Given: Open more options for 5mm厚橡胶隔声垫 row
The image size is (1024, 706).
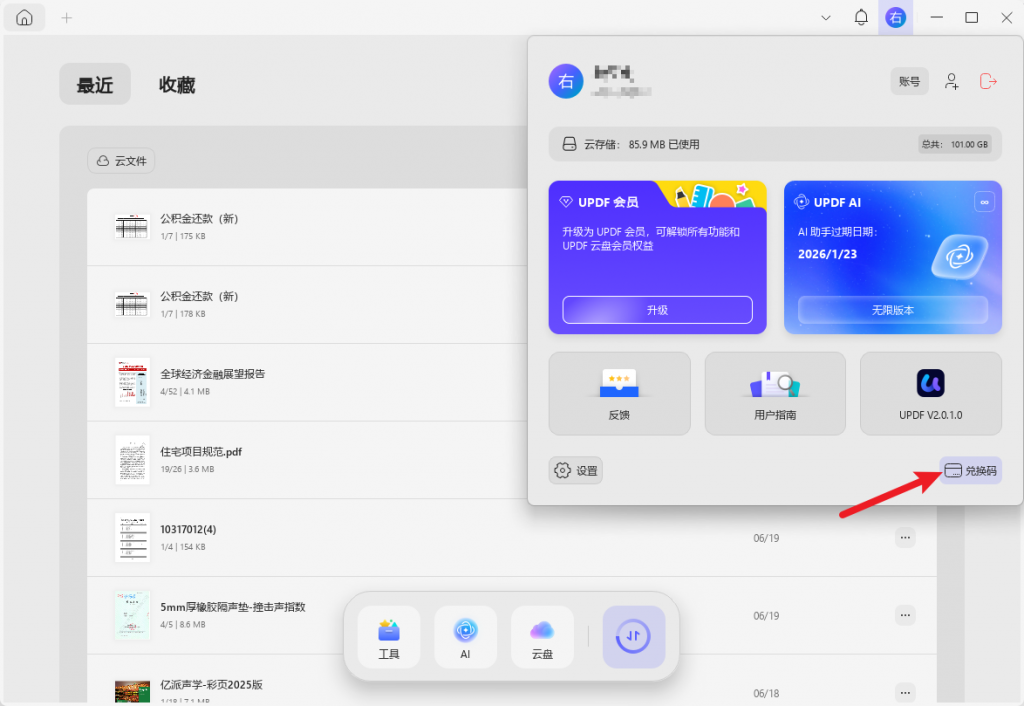Looking at the screenshot, I should 904,615.
